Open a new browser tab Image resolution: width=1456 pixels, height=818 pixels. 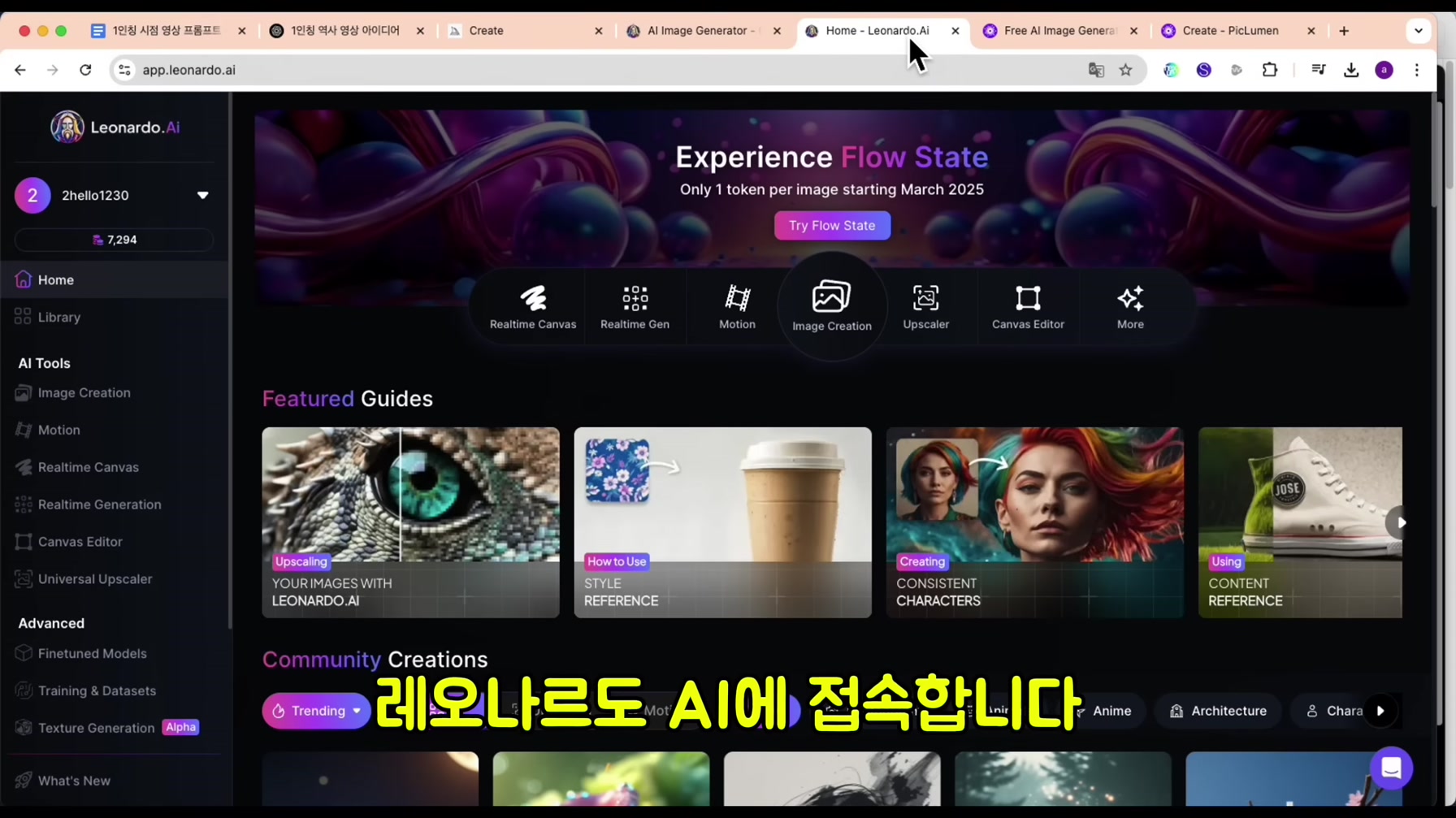pos(1344,31)
